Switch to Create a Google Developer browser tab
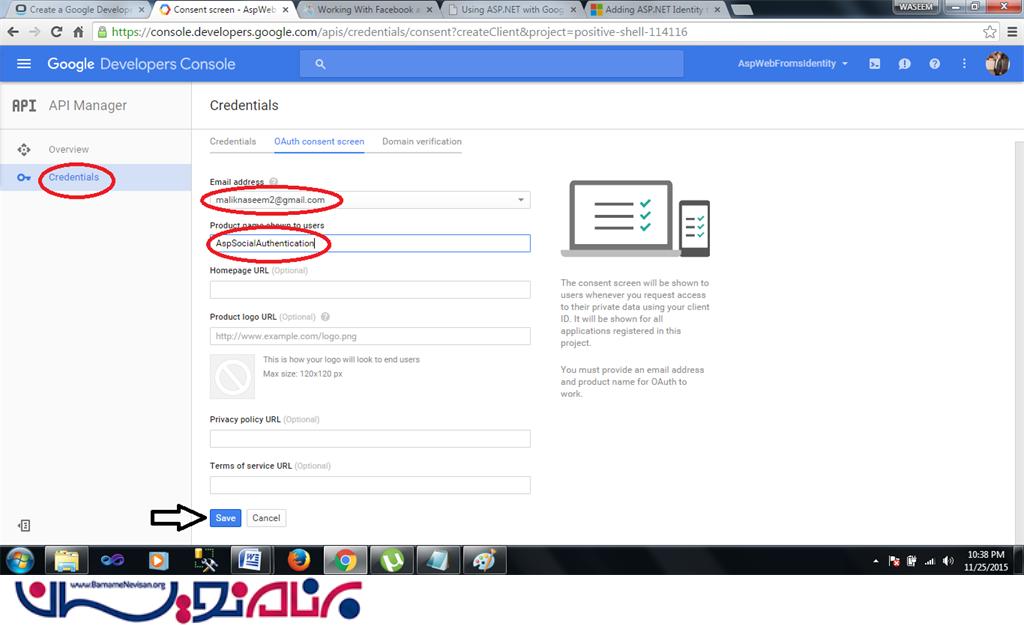Image resolution: width=1024 pixels, height=625 pixels. coord(79,10)
